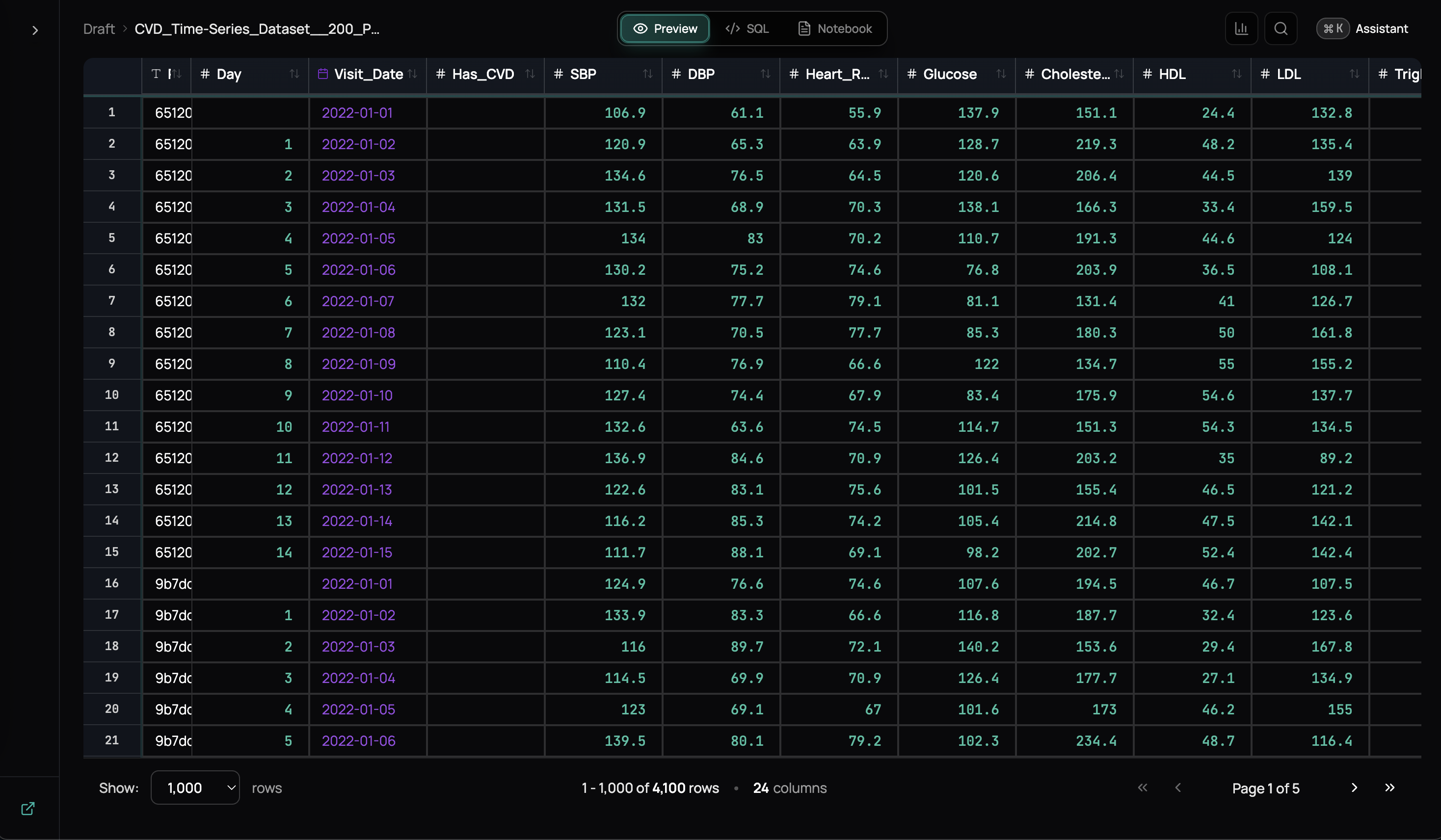The height and width of the screenshot is (840, 1441).
Task: Select row number 10
Action: click(x=111, y=395)
